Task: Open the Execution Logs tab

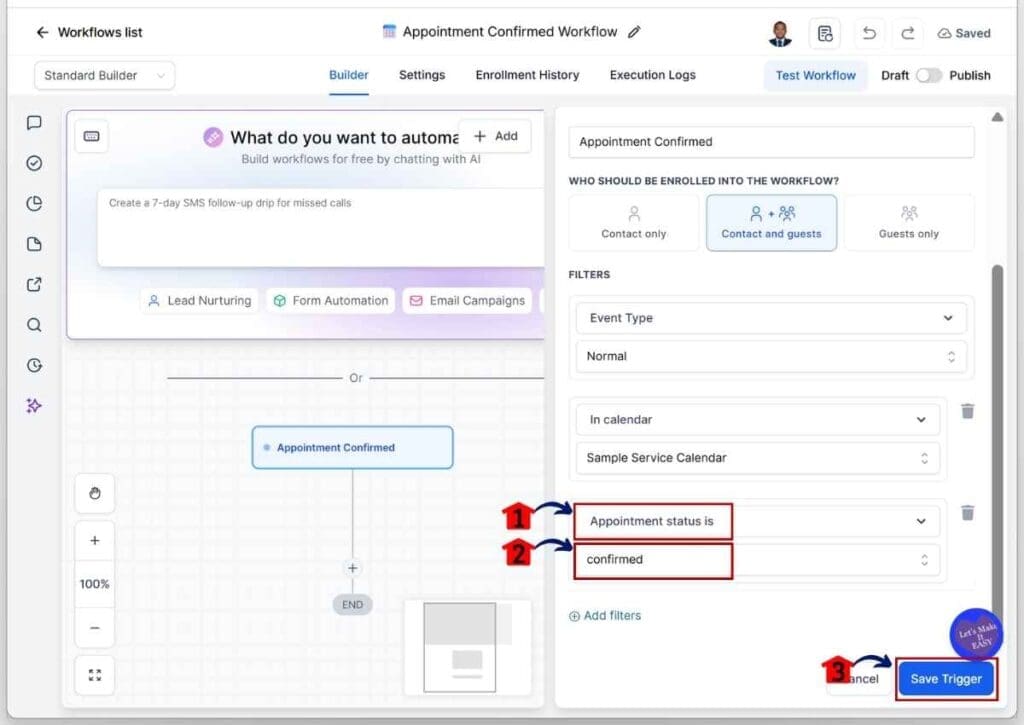Action: pyautogui.click(x=652, y=75)
